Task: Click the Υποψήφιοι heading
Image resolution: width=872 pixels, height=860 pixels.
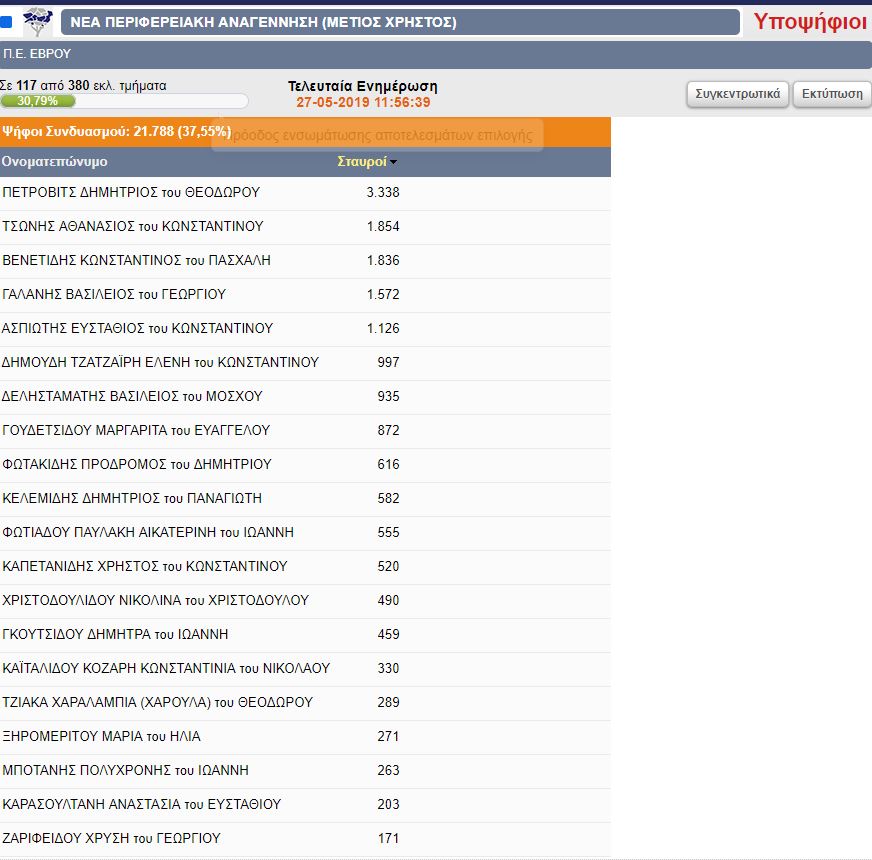Action: pos(809,21)
